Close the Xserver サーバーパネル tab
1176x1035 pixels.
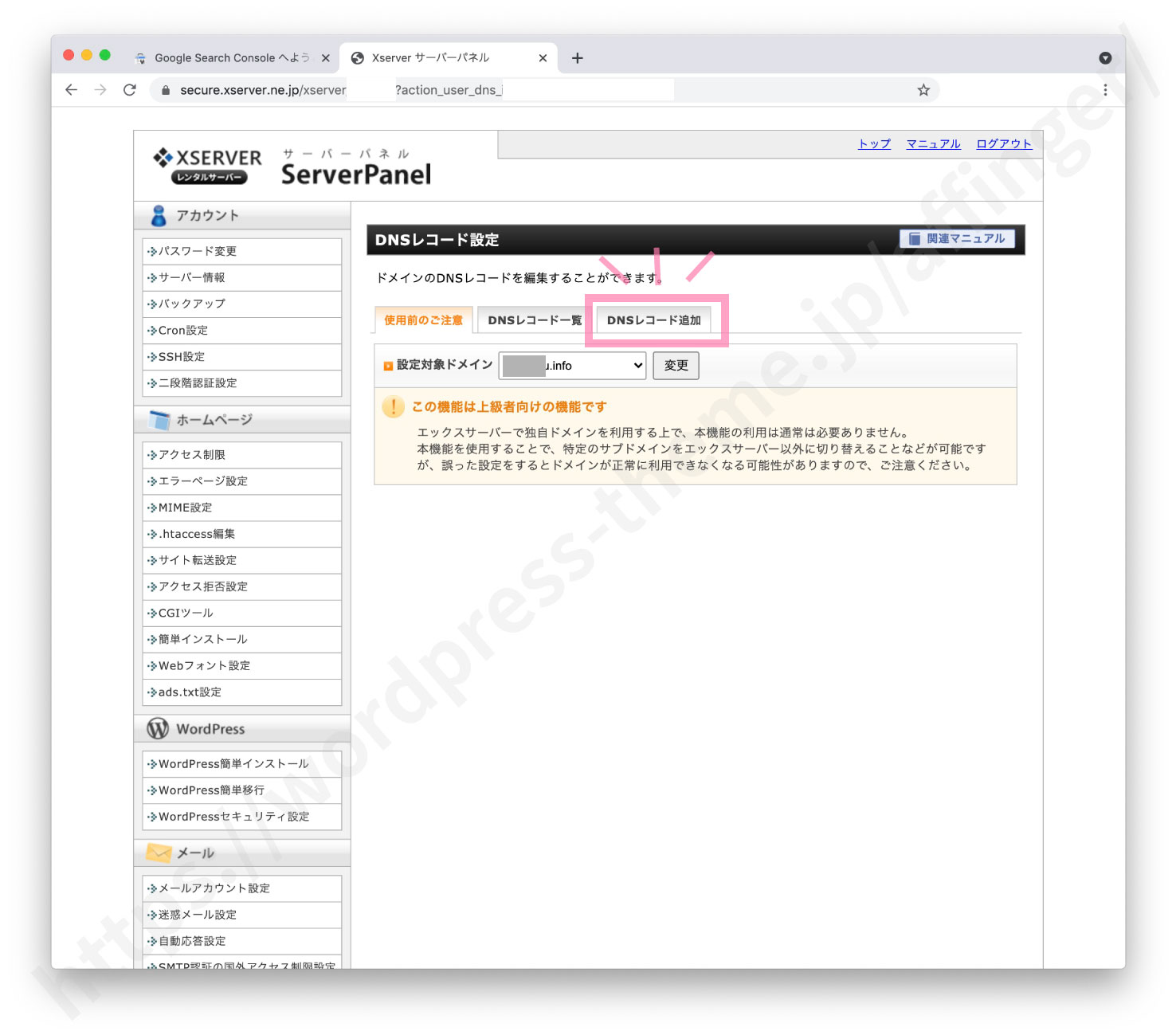coord(543,58)
